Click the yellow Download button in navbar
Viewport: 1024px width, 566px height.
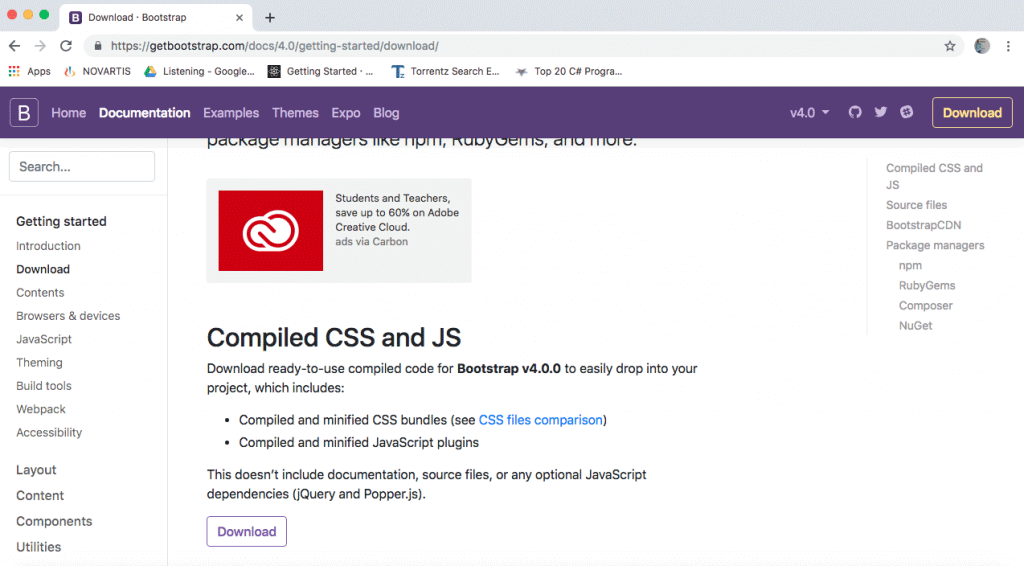click(x=972, y=112)
